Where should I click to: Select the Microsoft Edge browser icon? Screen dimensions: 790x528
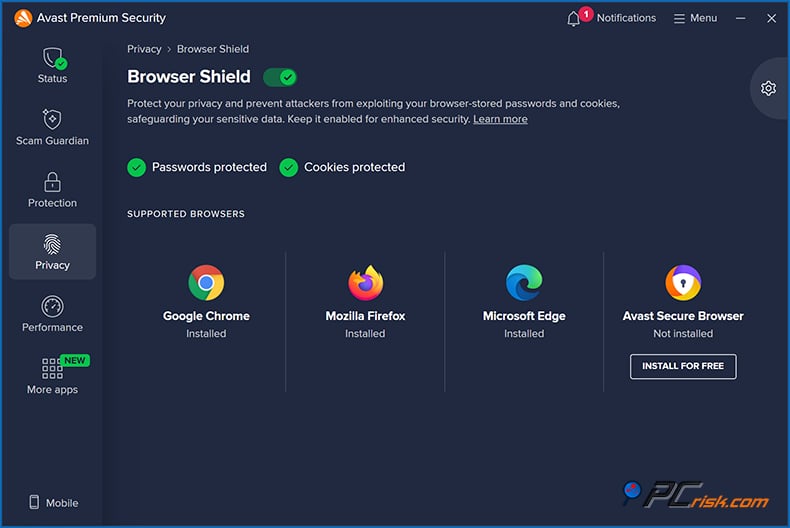point(524,283)
